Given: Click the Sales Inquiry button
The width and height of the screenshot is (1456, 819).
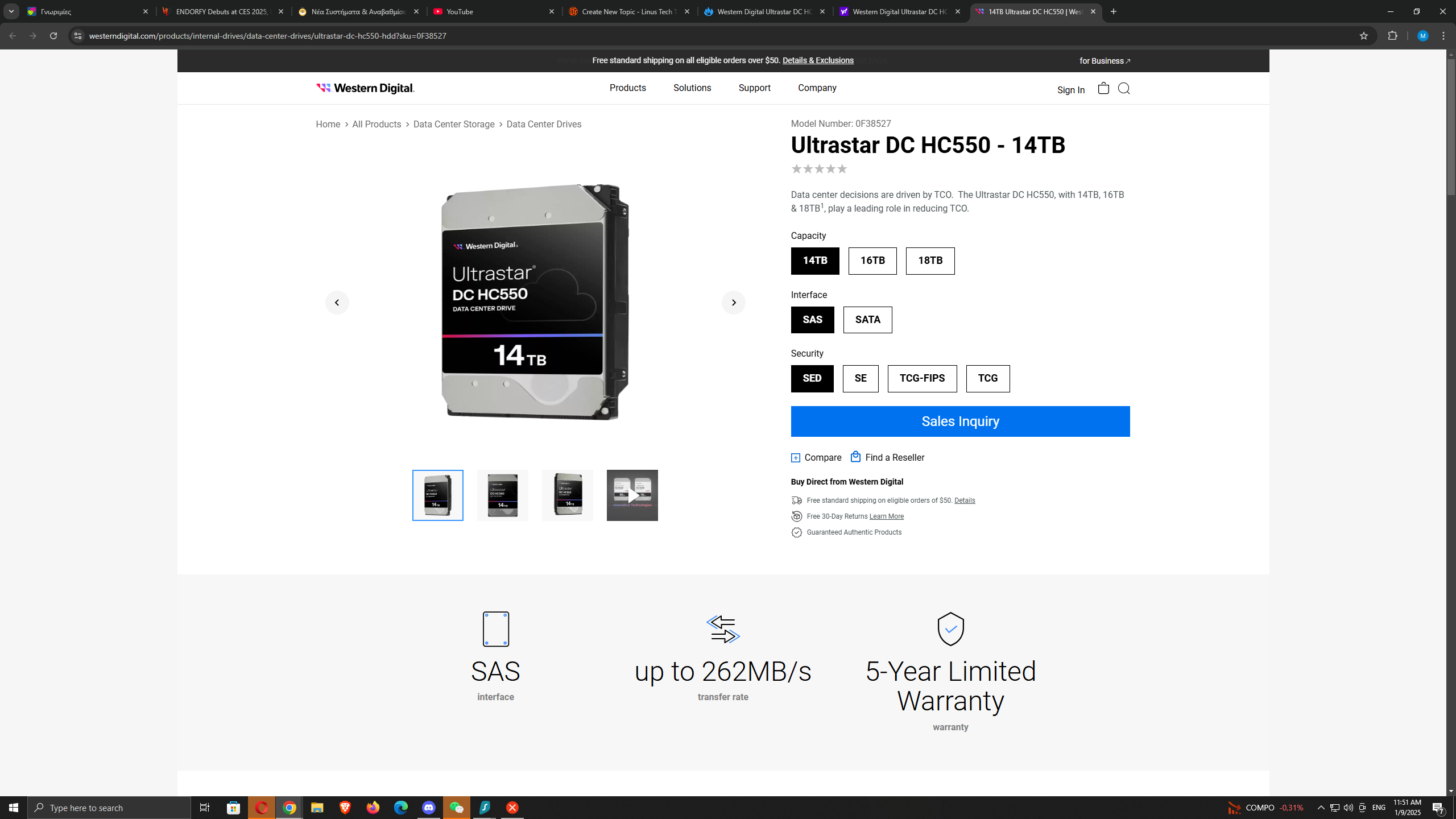Looking at the screenshot, I should pos(961,421).
